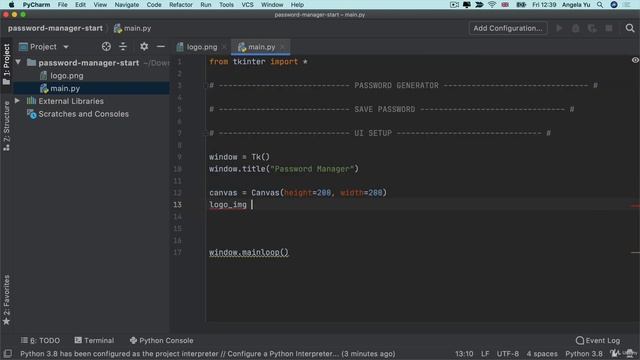This screenshot has width=640, height=360.
Task: Open Python 3.8 interpreter selector
Action: click(x=584, y=354)
